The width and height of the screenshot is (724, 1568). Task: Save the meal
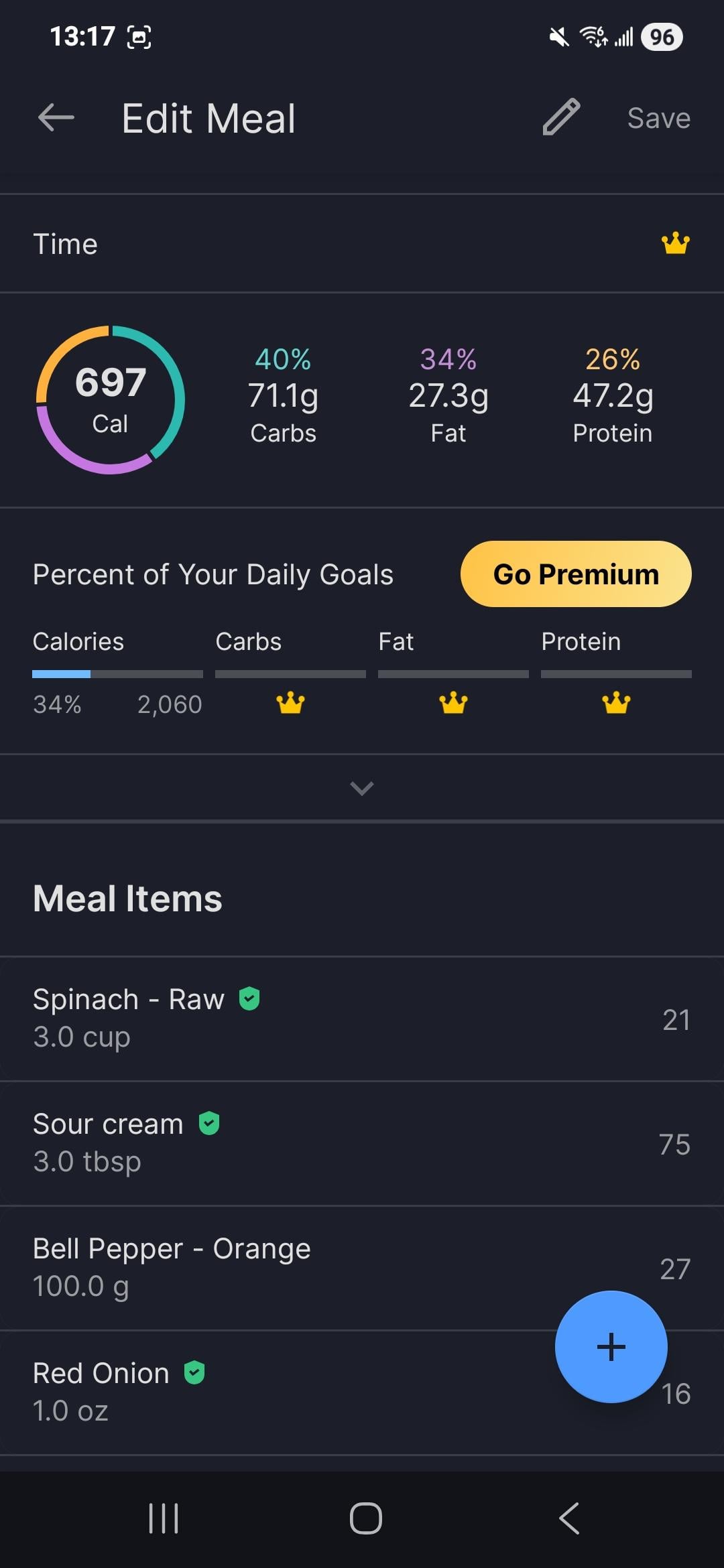658,118
